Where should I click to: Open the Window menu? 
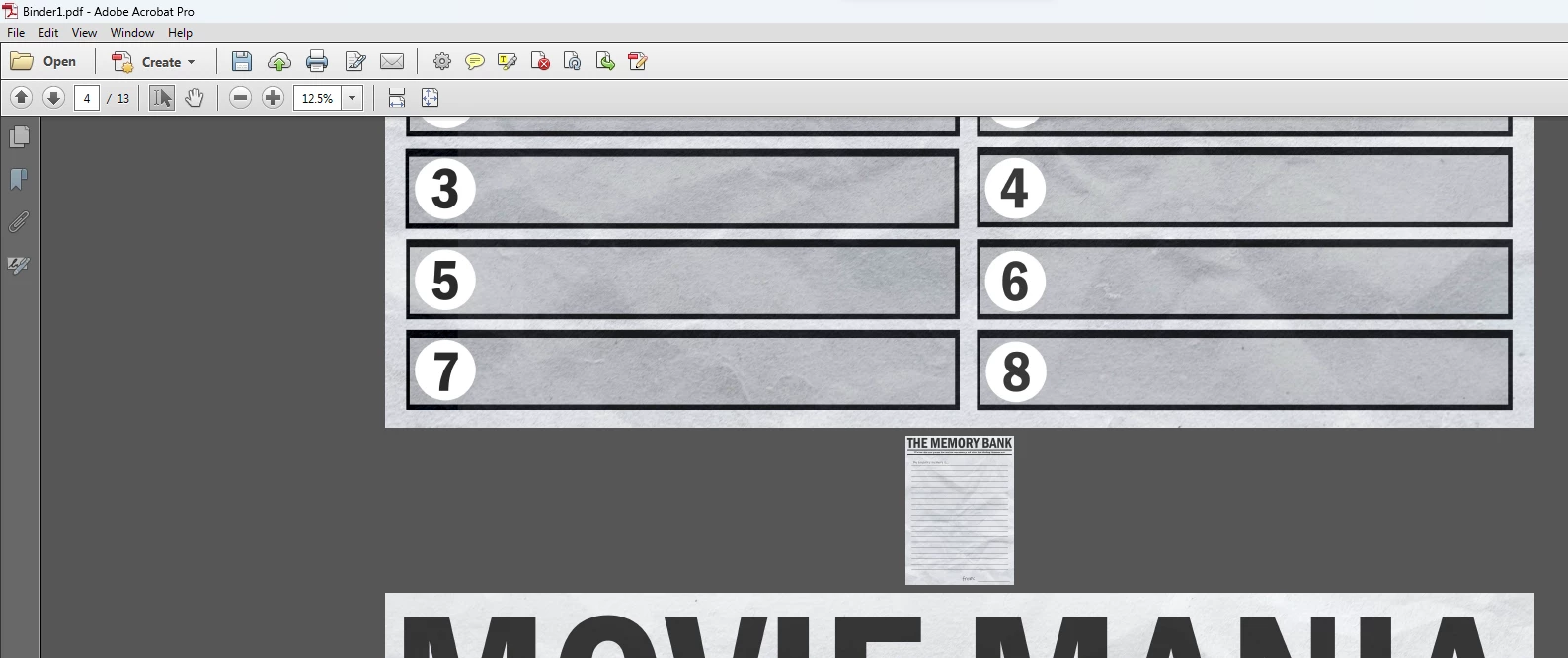point(132,33)
